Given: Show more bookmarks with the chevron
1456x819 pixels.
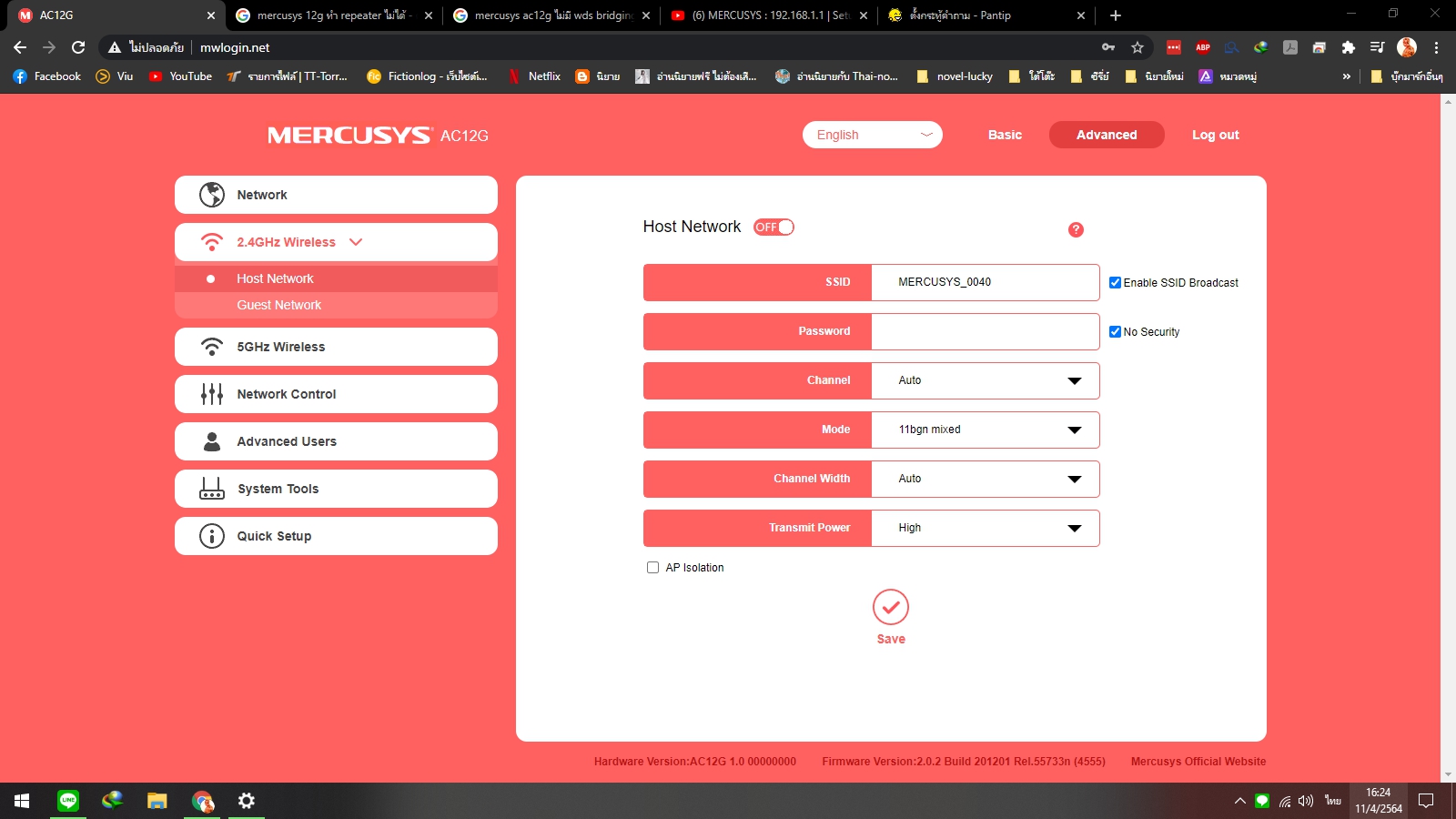Looking at the screenshot, I should (x=1347, y=76).
